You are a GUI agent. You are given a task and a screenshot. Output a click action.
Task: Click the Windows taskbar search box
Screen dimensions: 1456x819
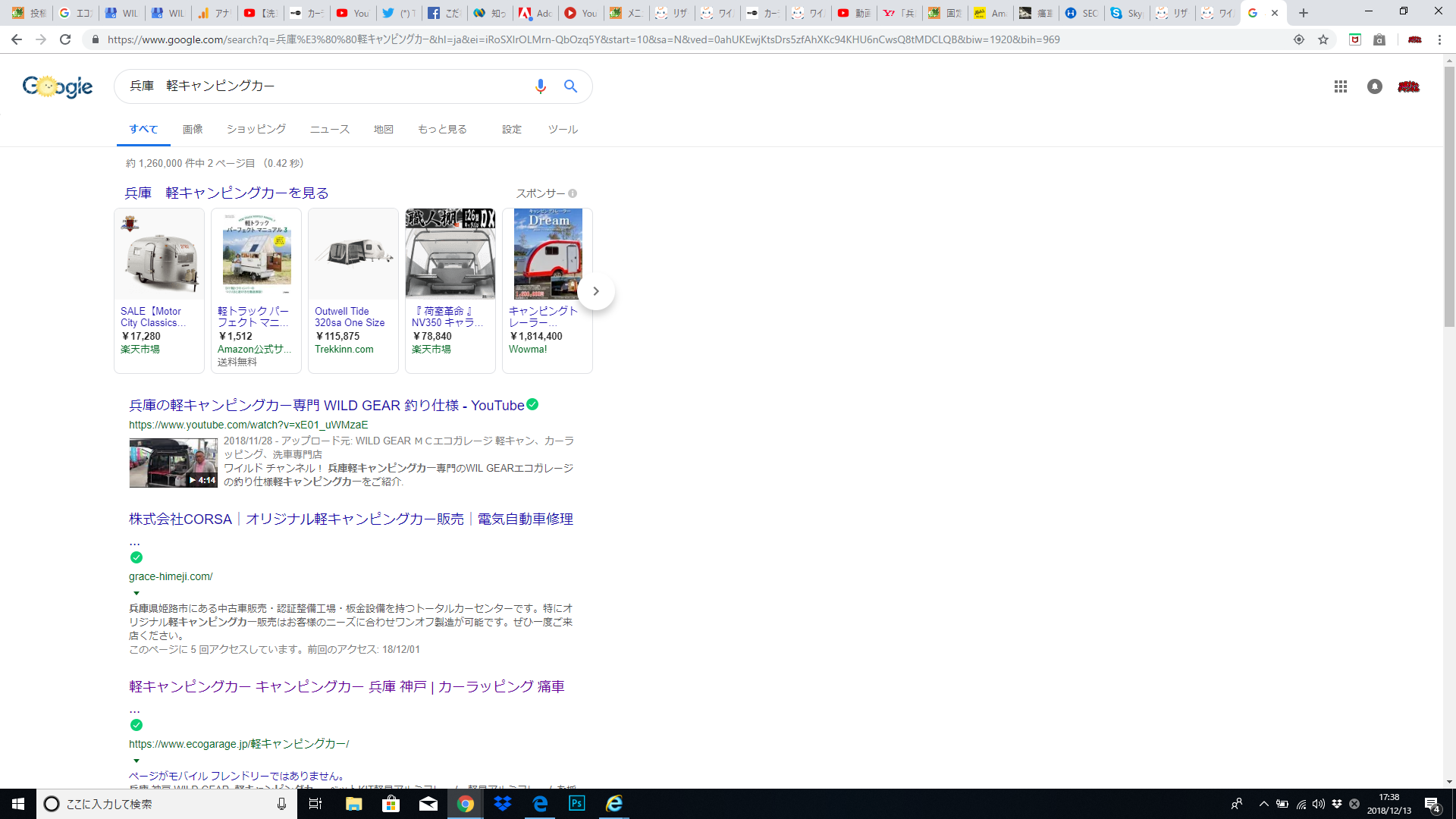167,804
